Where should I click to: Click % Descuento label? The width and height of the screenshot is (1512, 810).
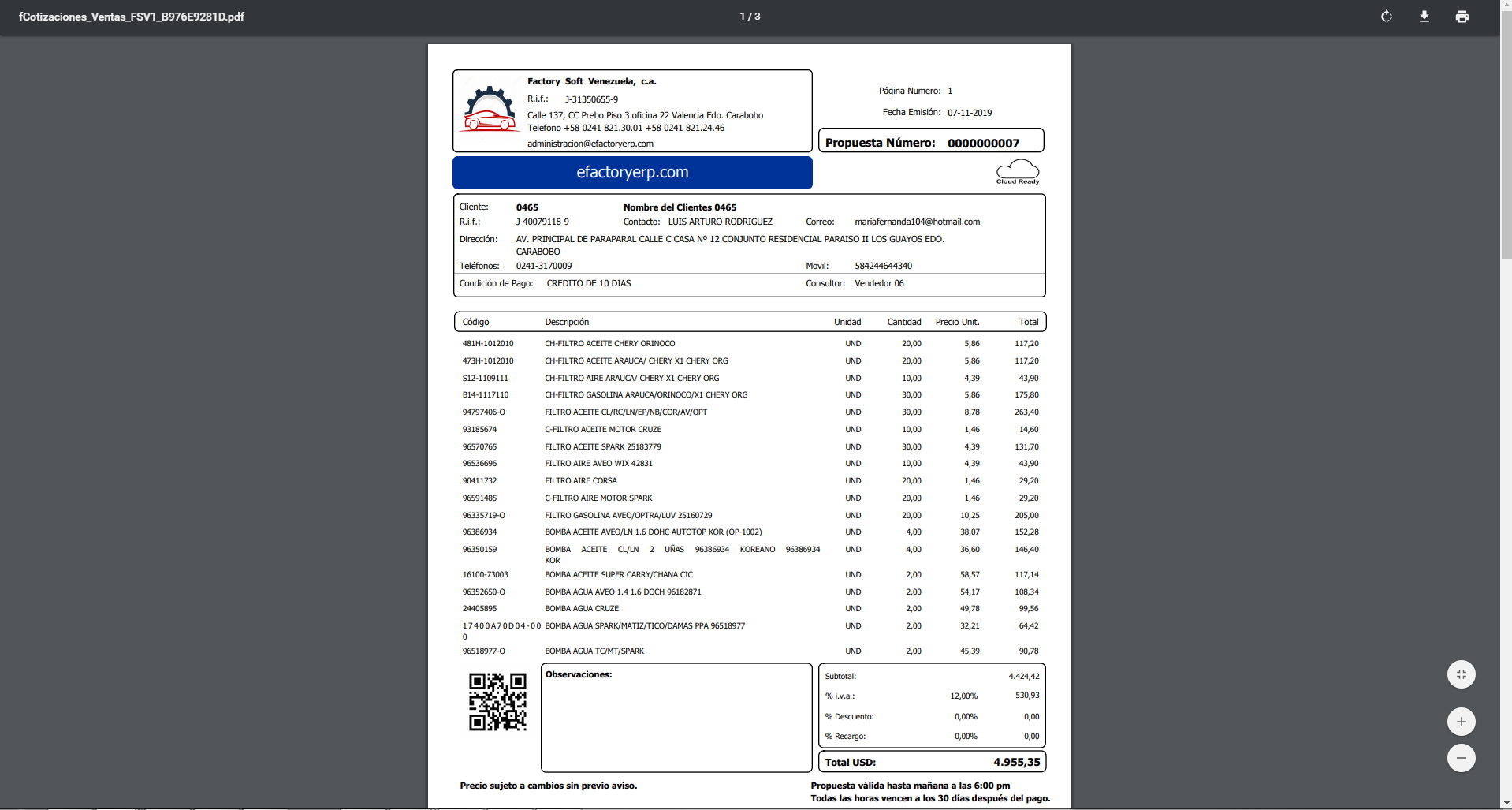tap(849, 717)
